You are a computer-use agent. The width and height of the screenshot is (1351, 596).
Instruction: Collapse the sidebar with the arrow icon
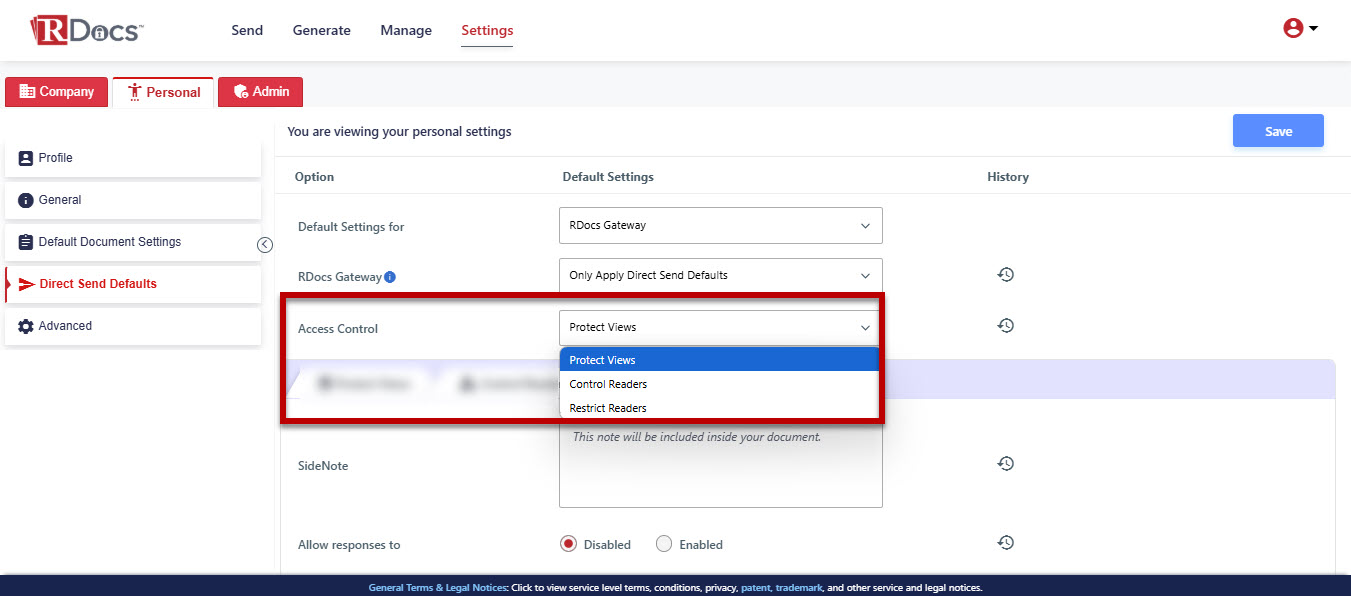[x=265, y=245]
